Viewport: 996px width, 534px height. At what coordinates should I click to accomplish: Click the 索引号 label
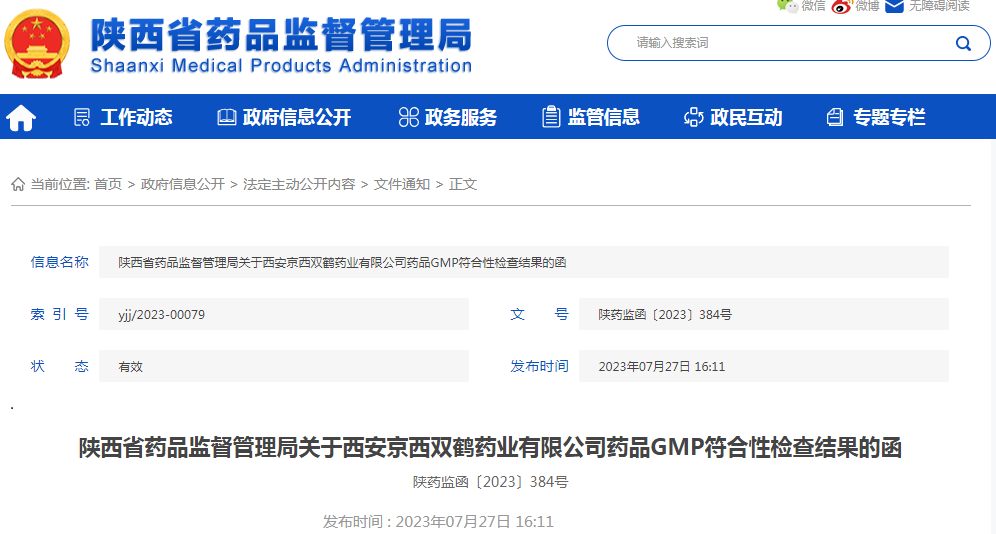(60, 314)
